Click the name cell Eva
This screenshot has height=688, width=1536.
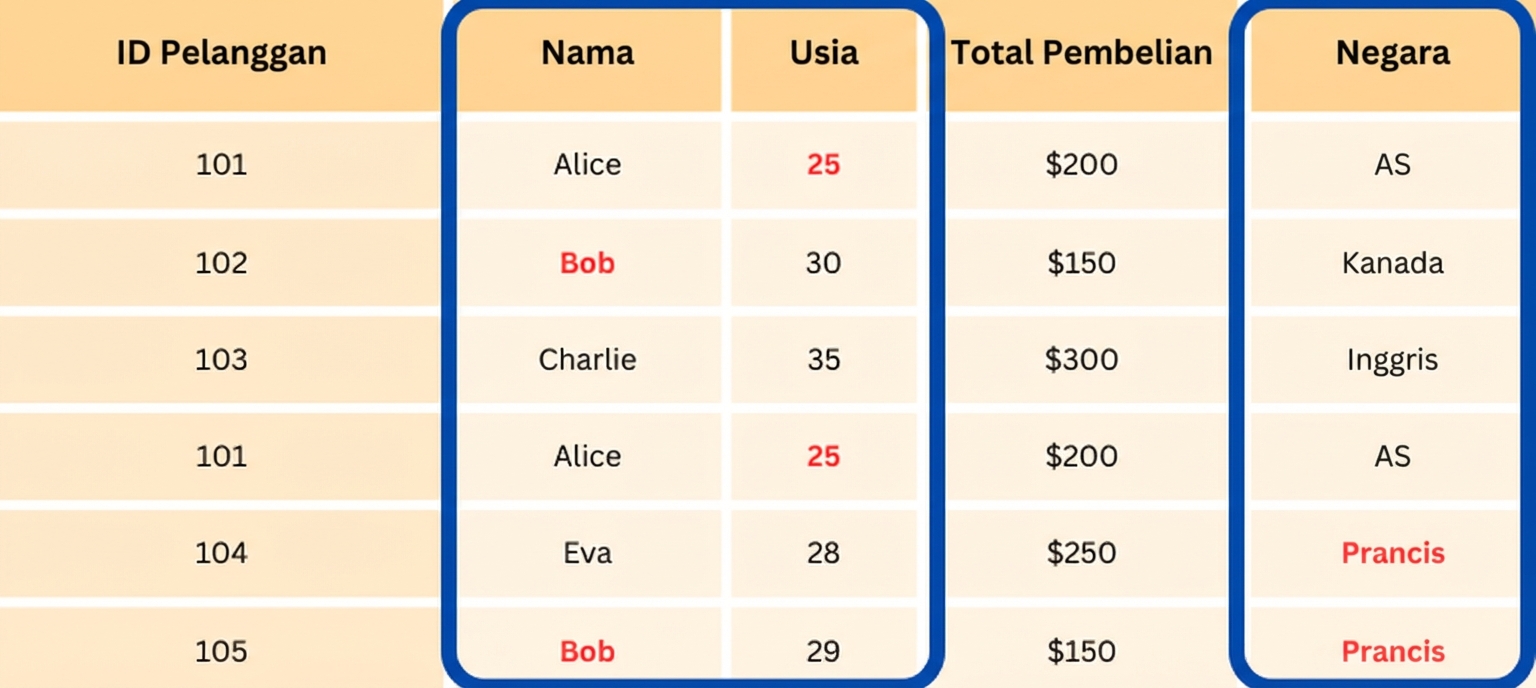(588, 553)
